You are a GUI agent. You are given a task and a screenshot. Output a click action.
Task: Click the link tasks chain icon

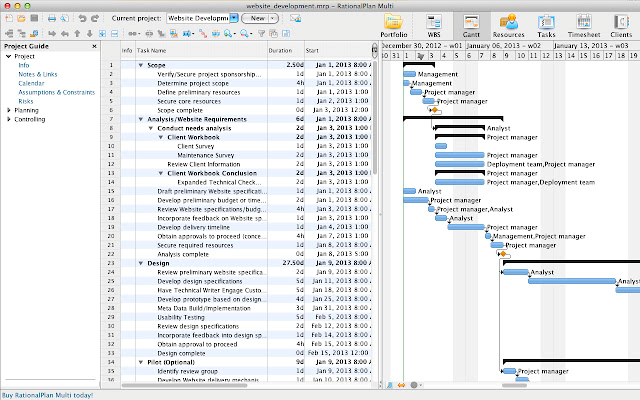pyautogui.click(x=133, y=33)
